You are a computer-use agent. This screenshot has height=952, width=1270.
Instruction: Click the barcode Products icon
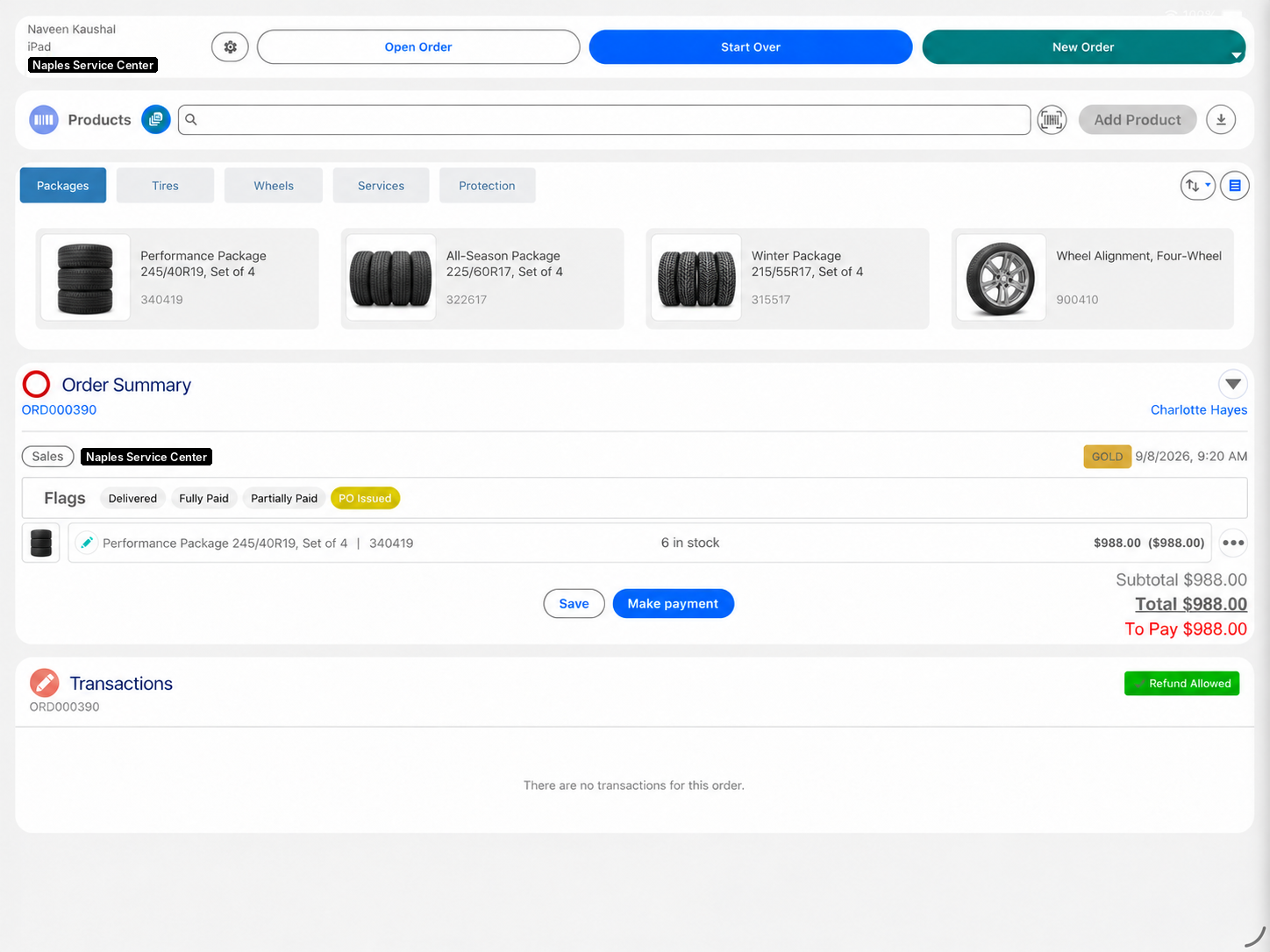click(44, 120)
